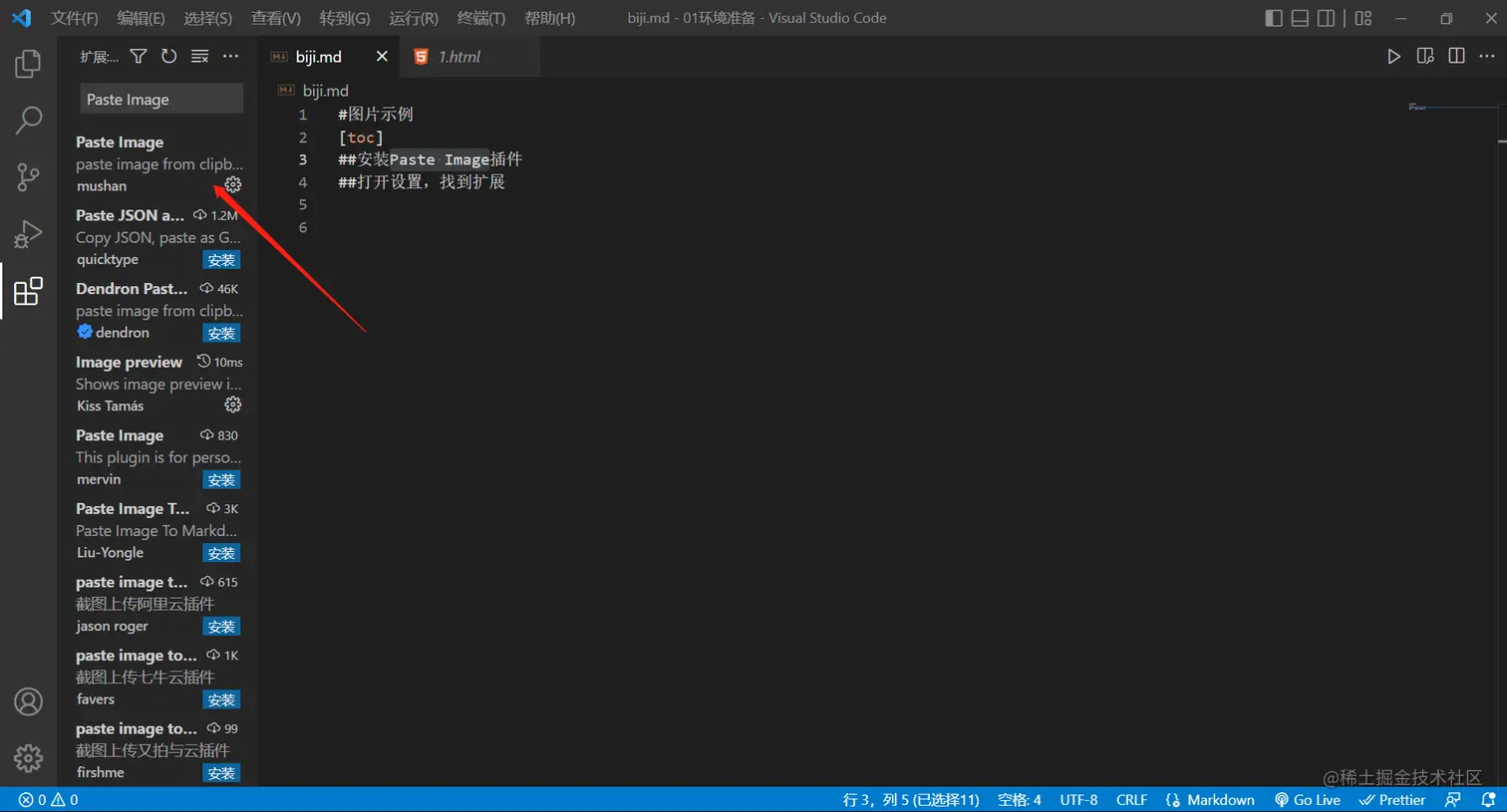The image size is (1507, 812).
Task: Open the Search view in activity bar
Action: click(28, 121)
